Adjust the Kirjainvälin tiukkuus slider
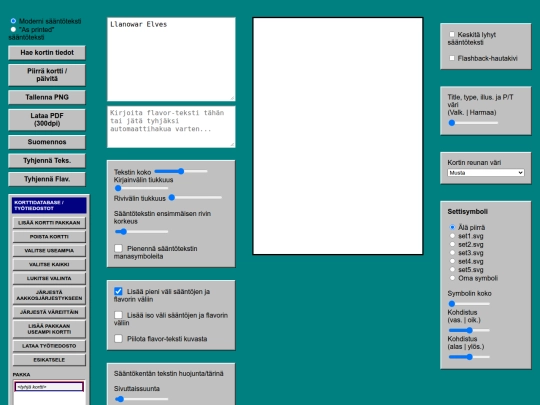The image size is (540, 405). tap(141, 188)
